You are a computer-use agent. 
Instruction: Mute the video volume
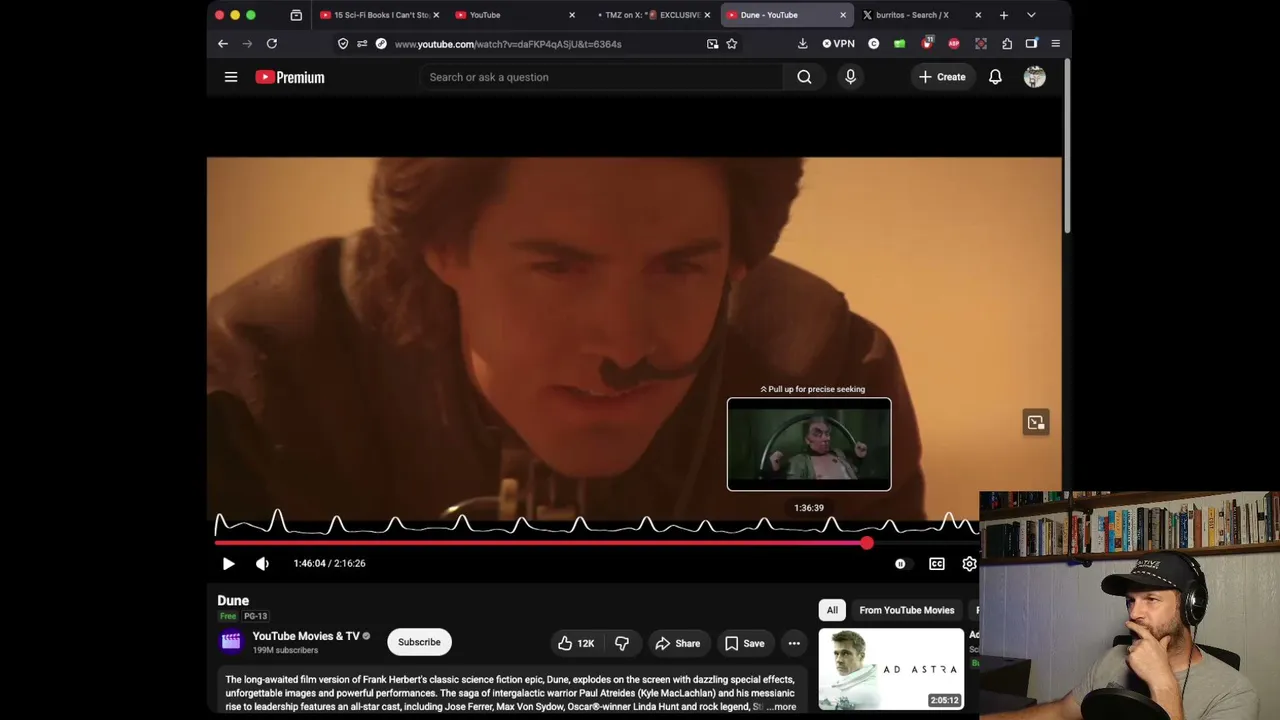[262, 564]
